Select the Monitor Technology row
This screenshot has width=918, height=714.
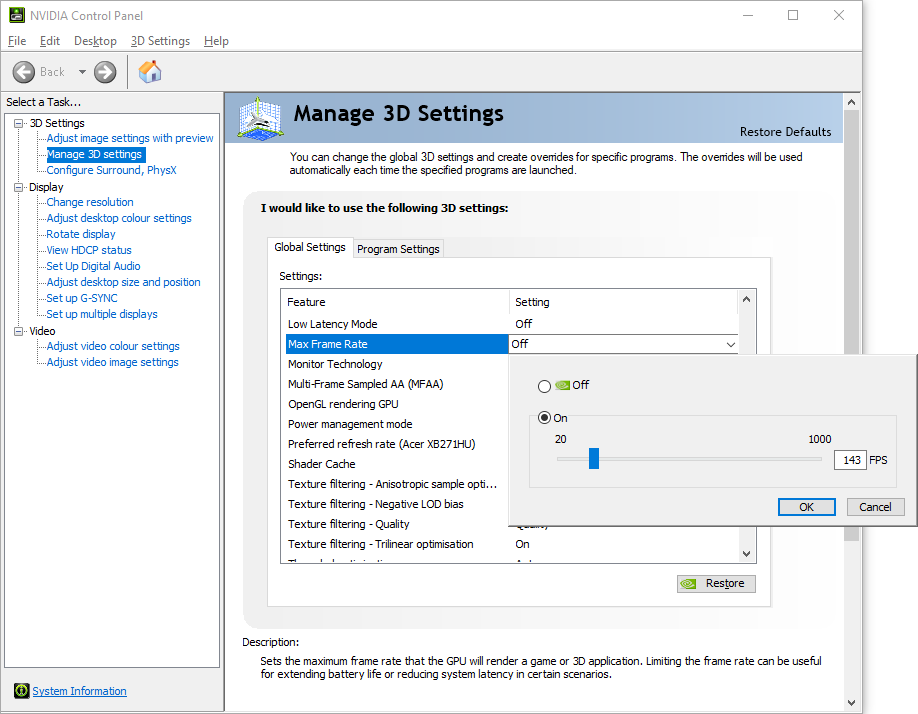click(398, 364)
